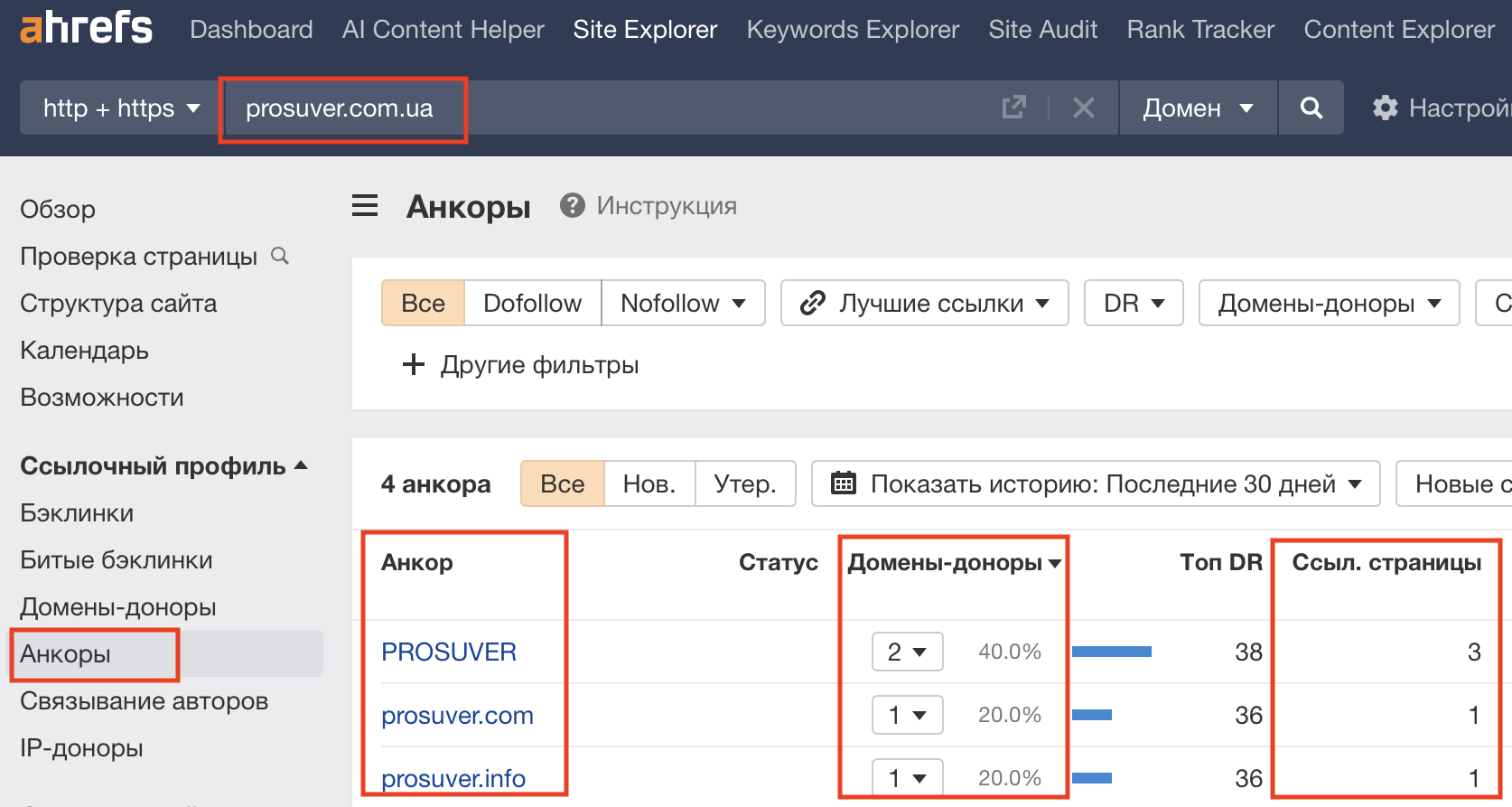Image resolution: width=1512 pixels, height=807 pixels.
Task: Open Показать историю: Последние 30 дней dropdown
Action: pos(1096,483)
